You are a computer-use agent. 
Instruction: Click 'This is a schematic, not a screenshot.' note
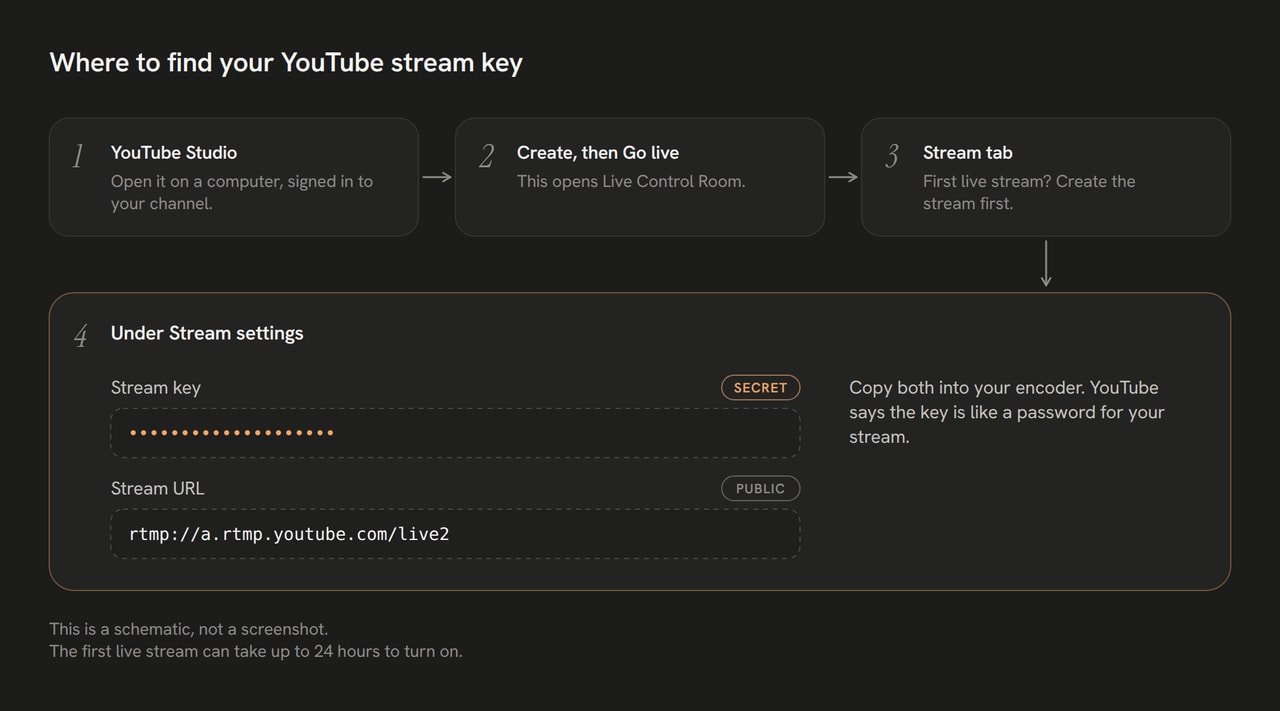[x=189, y=629]
